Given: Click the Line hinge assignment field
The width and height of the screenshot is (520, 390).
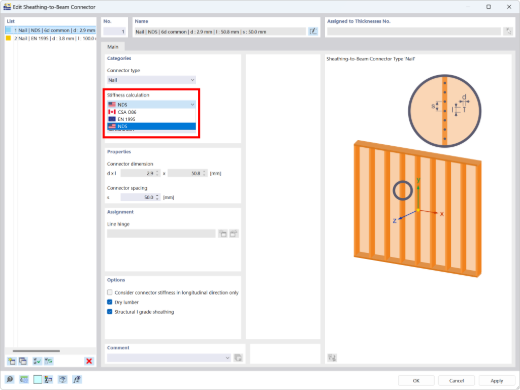Looking at the screenshot, I should [x=161, y=234].
